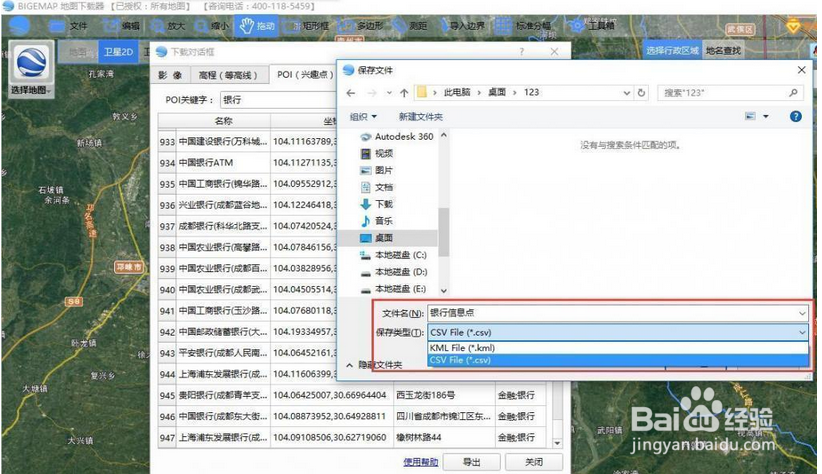Screen dimensions: 822x474
Task: Click the 搜索"123" search box
Action: click(x=730, y=93)
